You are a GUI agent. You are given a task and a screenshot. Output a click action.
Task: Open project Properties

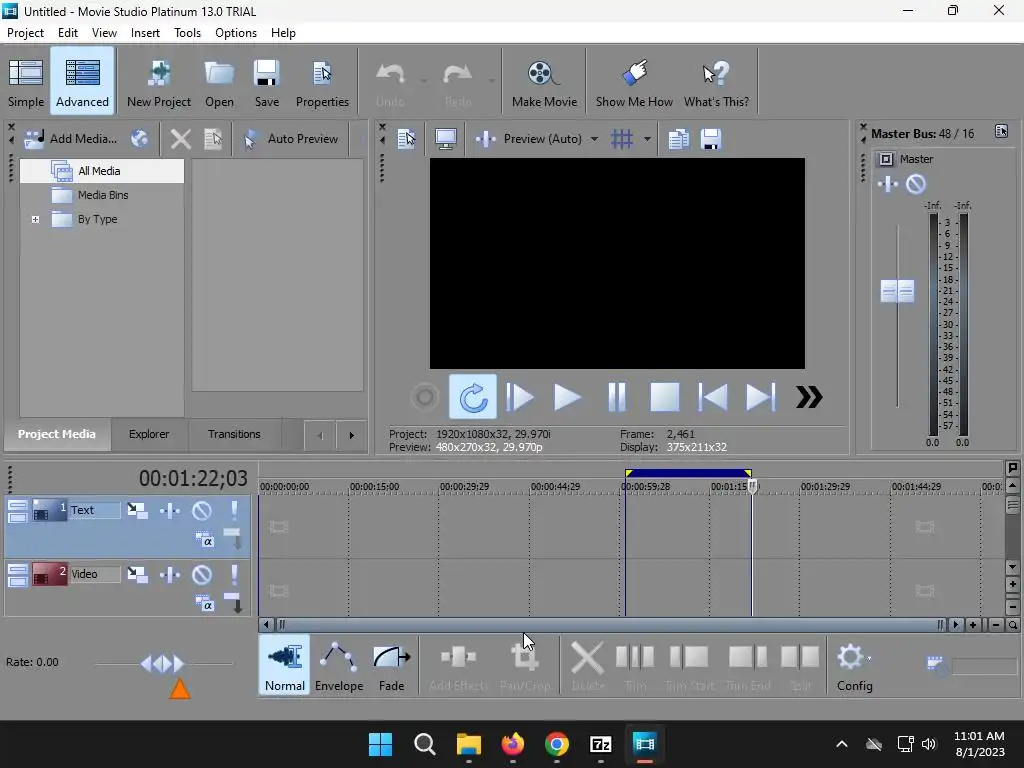(322, 82)
